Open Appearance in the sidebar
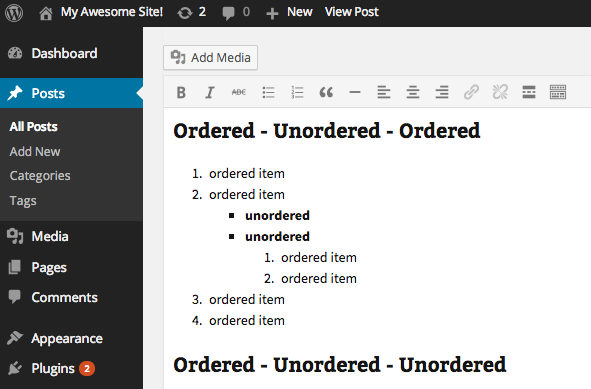Image resolution: width=591 pixels, height=389 pixels. pos(67,339)
